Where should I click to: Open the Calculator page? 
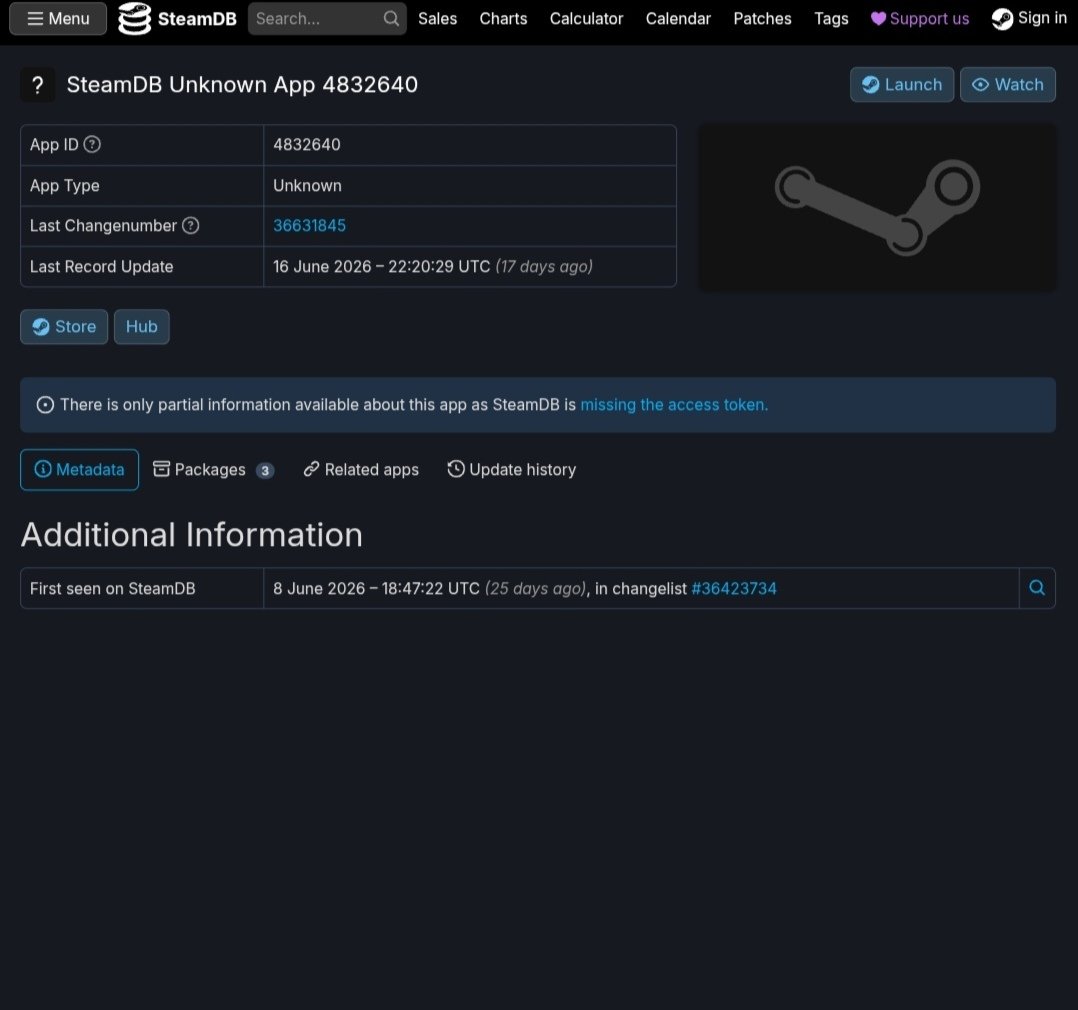[586, 19]
